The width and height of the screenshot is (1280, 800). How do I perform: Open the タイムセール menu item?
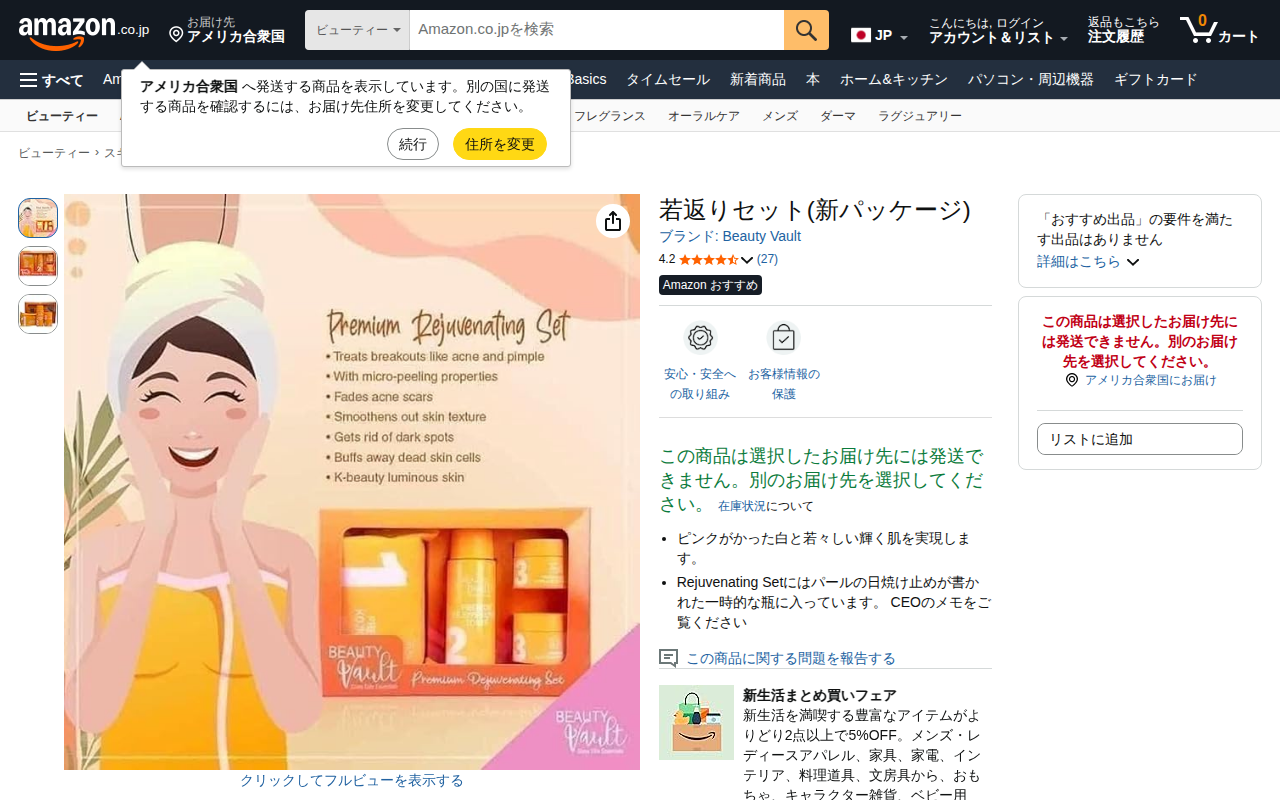[668, 80]
